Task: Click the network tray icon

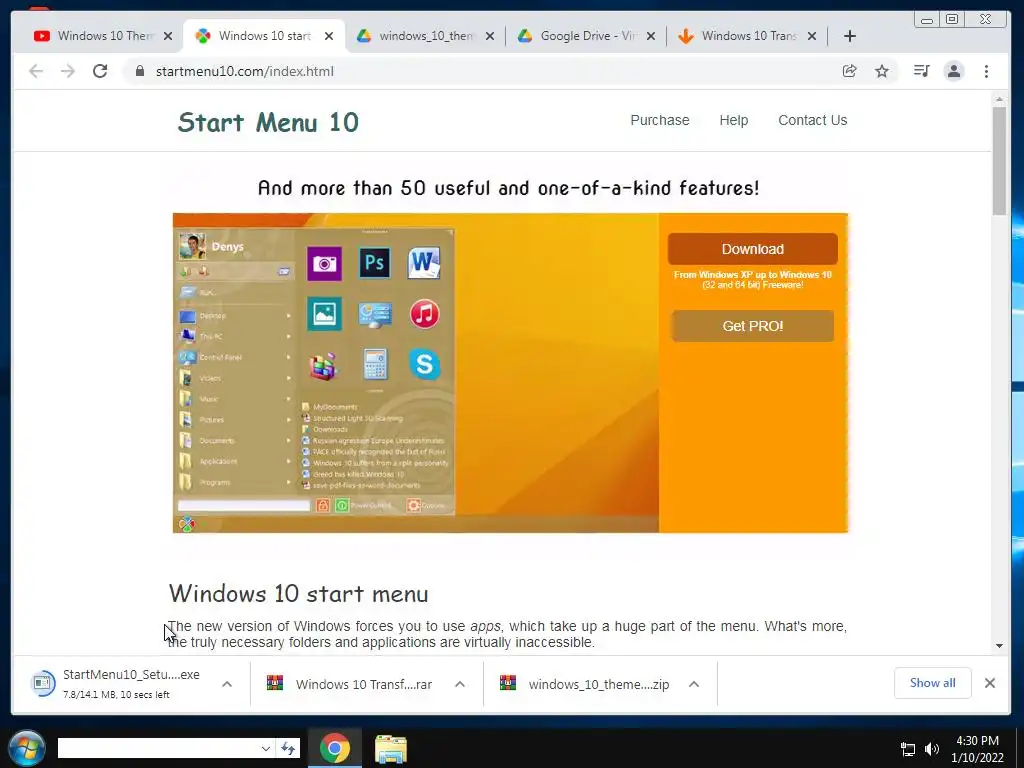Action: point(908,749)
